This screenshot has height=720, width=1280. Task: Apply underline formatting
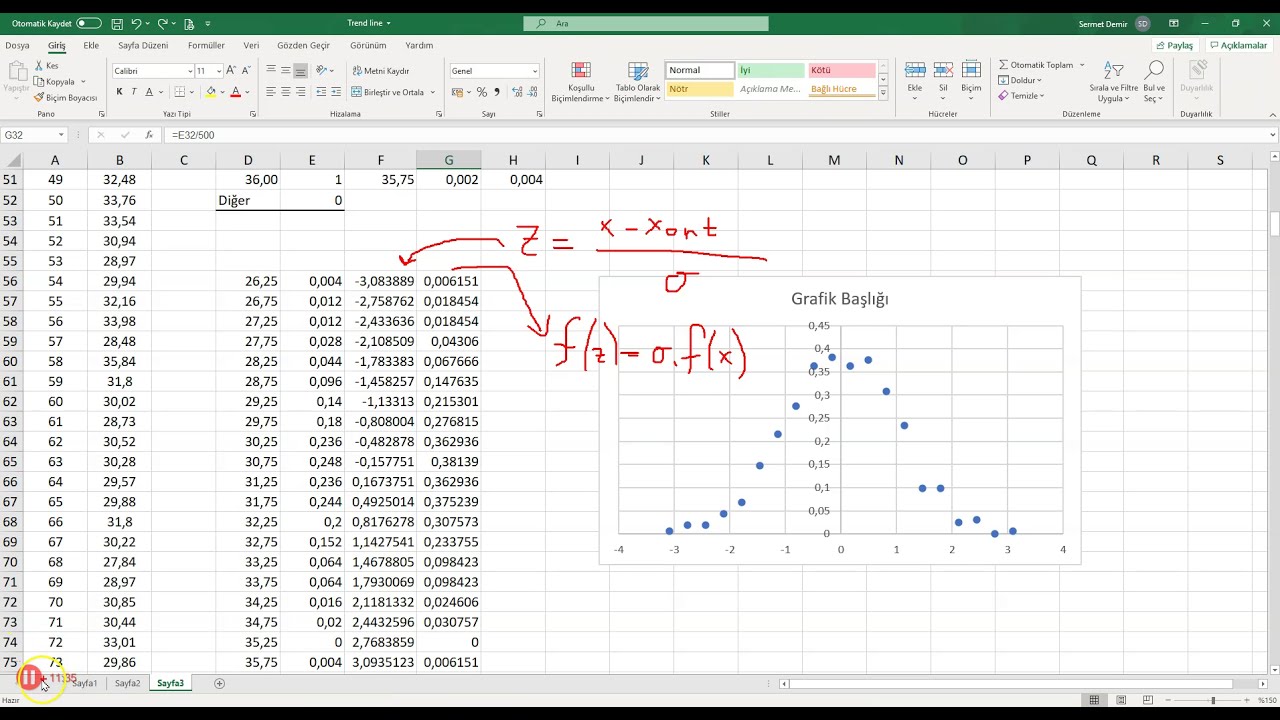click(x=148, y=92)
